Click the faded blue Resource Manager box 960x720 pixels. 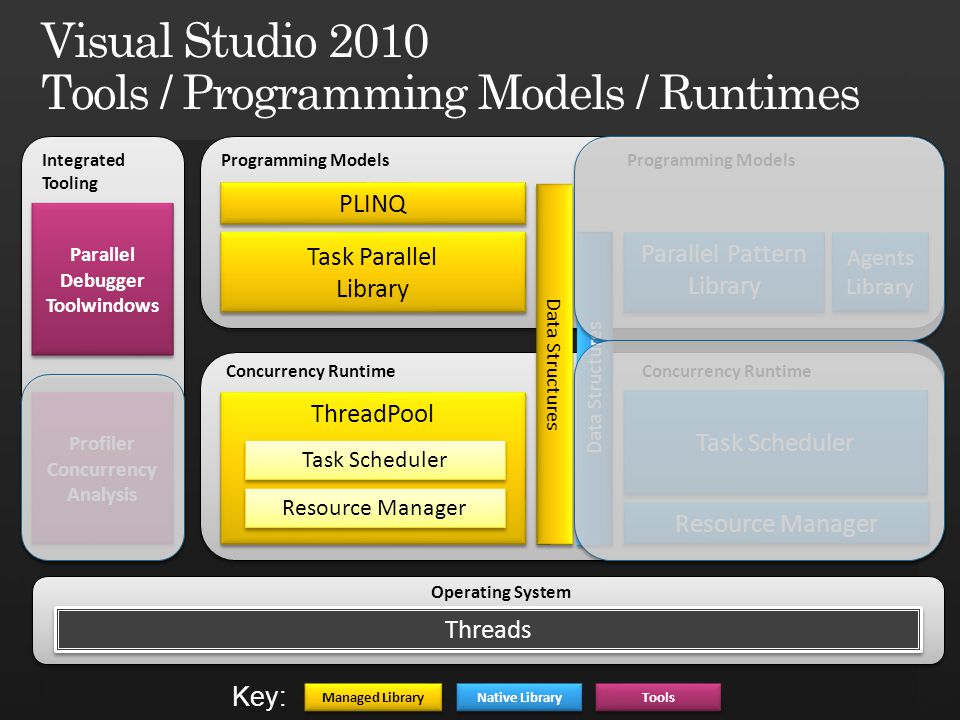(776, 524)
